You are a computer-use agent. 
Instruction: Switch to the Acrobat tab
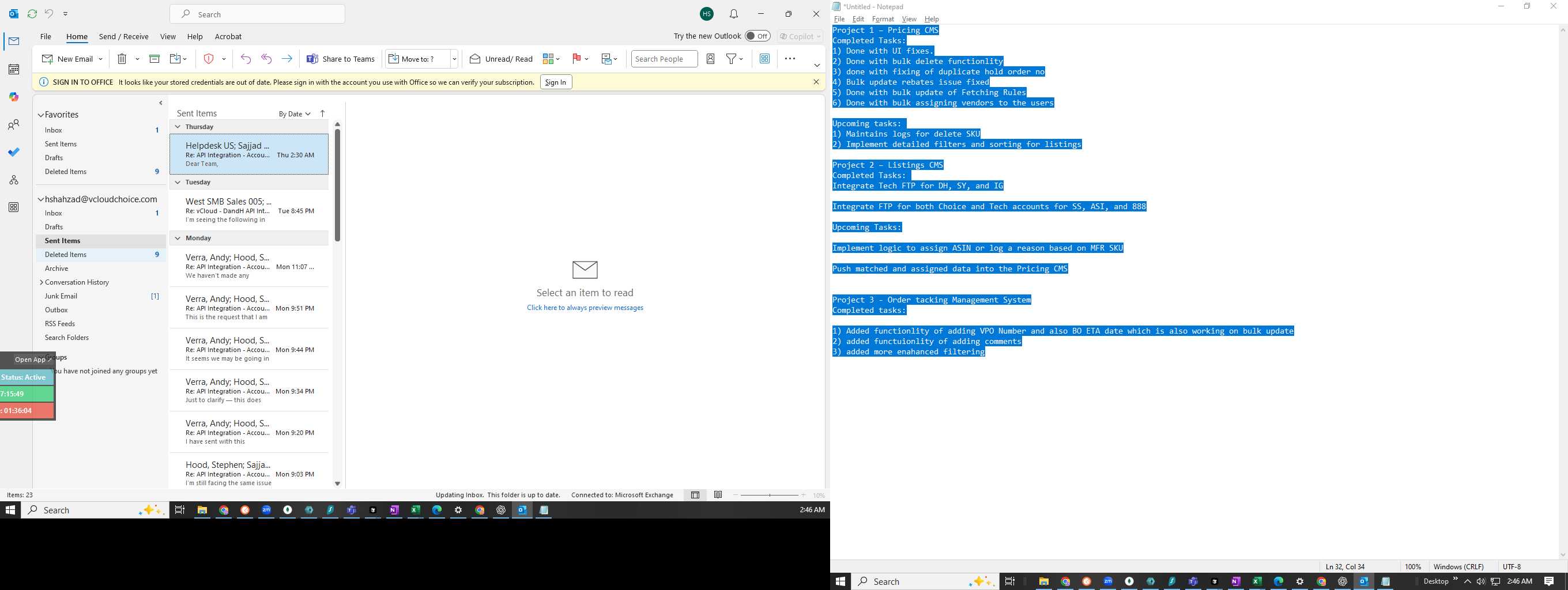tap(228, 36)
